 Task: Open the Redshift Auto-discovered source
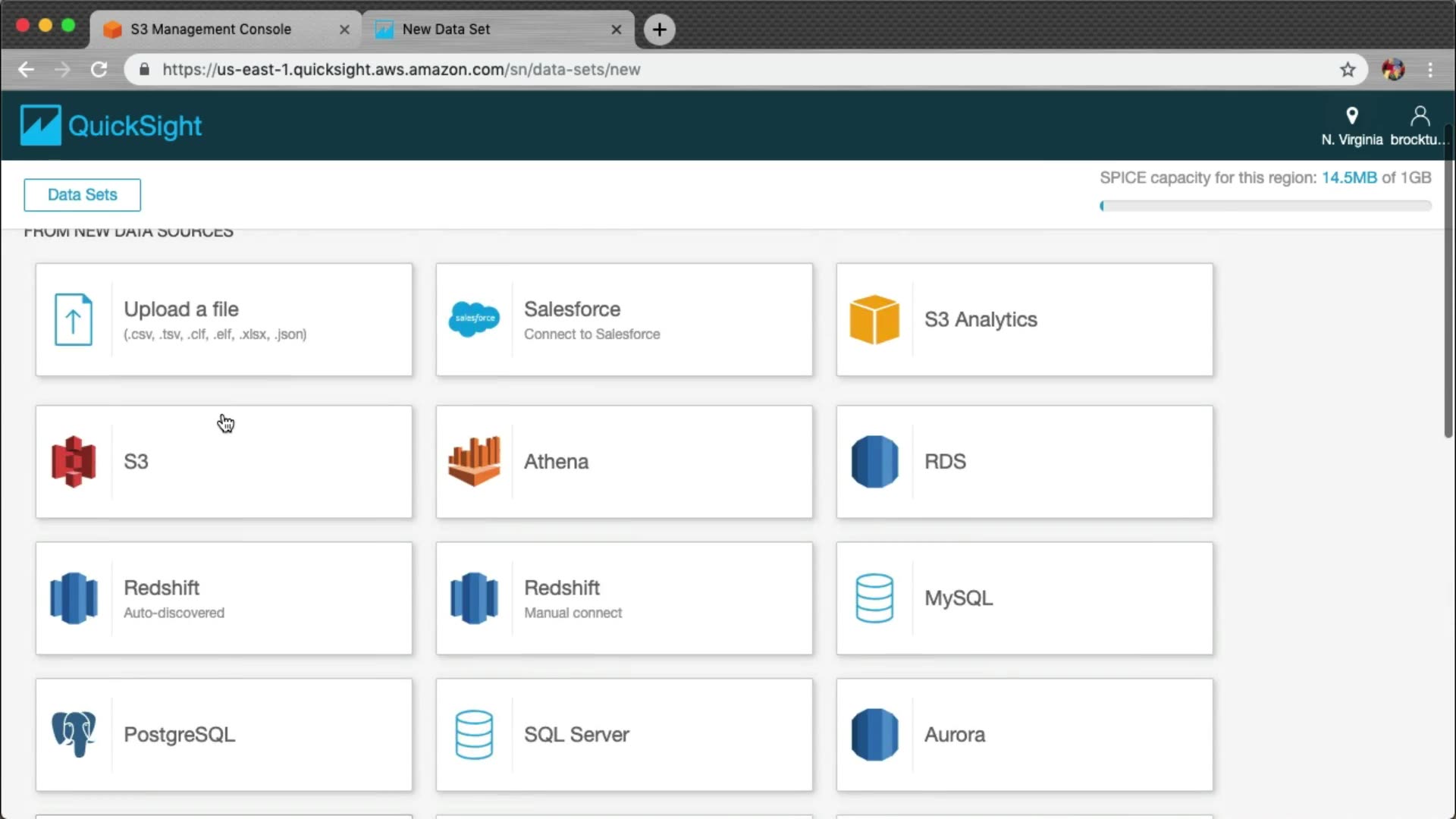[224, 598]
